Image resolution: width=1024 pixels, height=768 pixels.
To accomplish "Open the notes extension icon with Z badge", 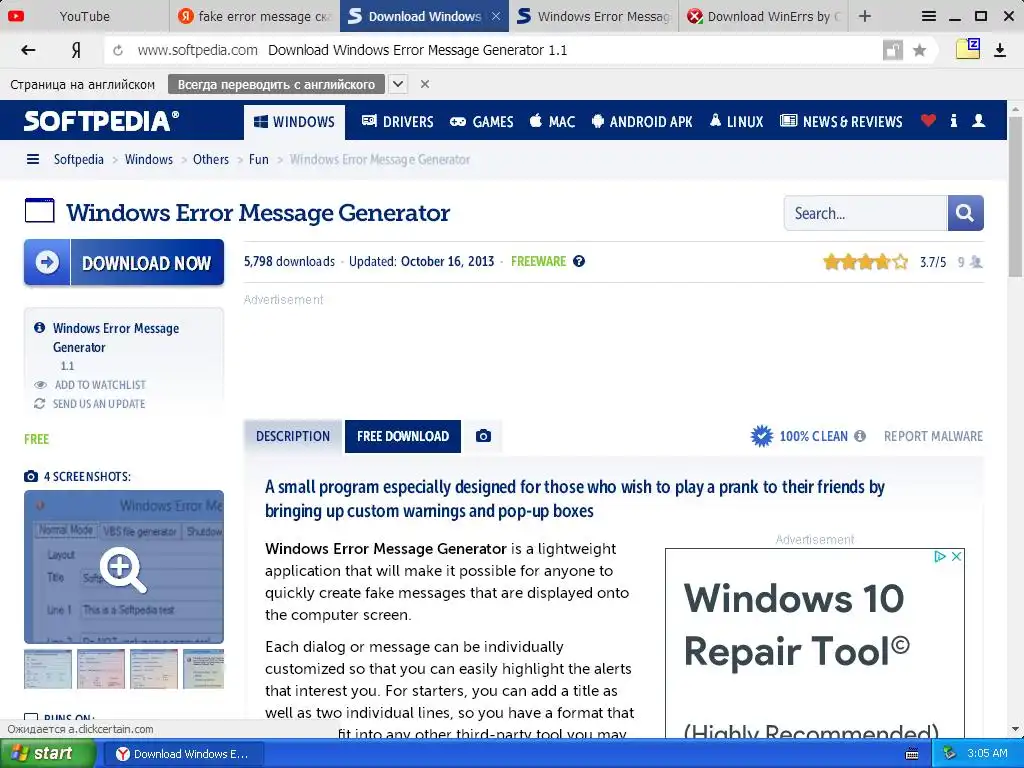I will coord(968,49).
